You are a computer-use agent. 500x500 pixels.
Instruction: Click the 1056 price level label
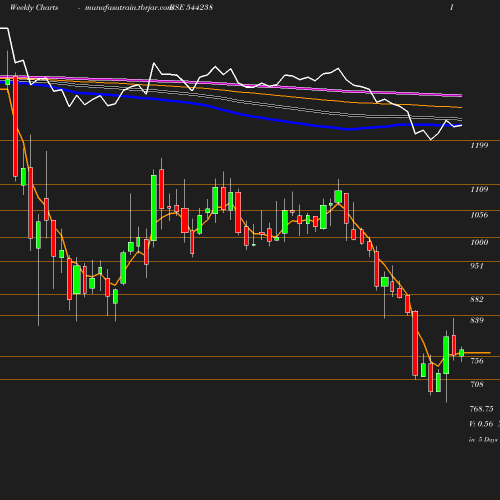click(479, 215)
